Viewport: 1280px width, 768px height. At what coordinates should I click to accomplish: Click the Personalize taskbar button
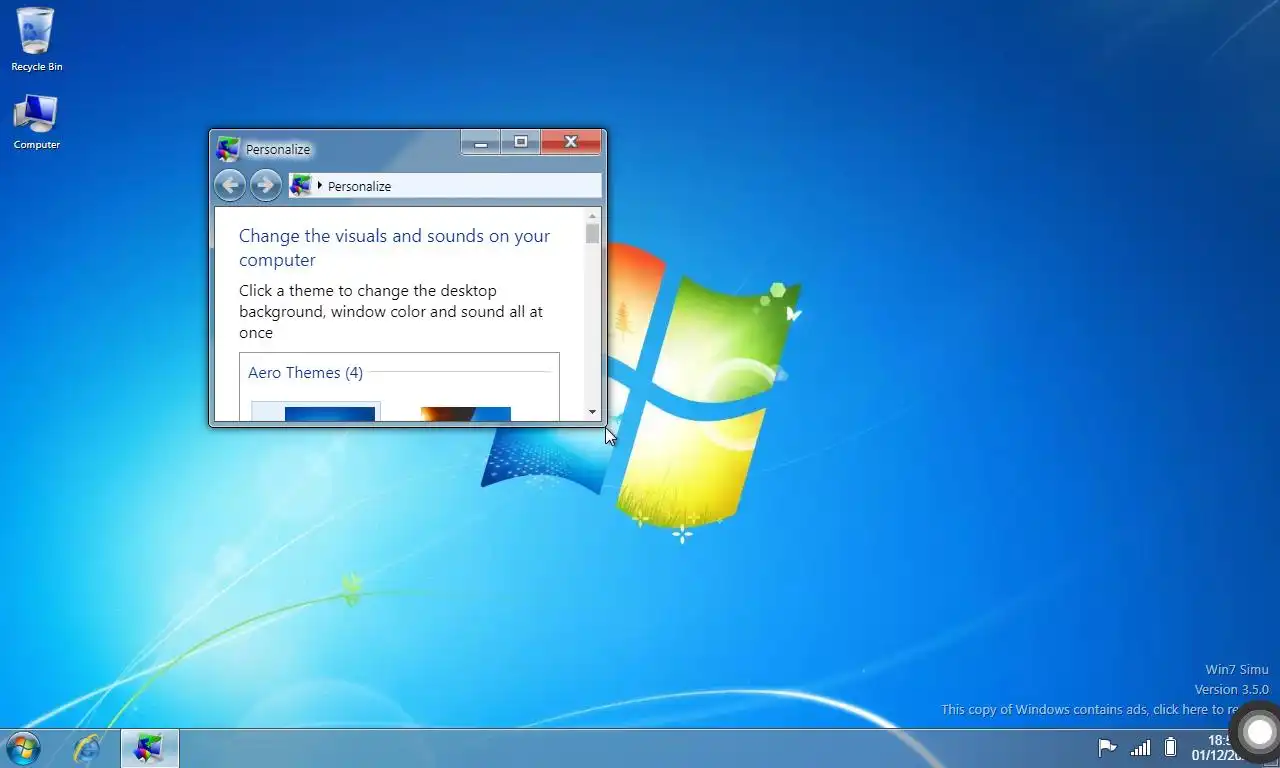coord(149,748)
